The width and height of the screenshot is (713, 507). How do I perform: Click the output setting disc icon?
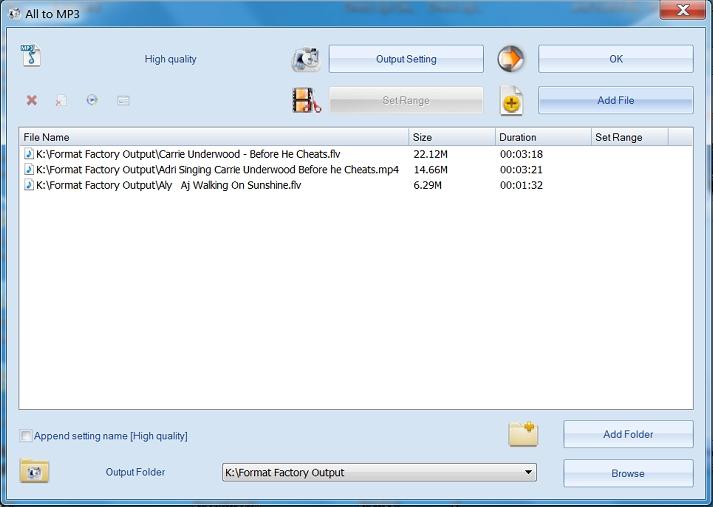tap(306, 59)
